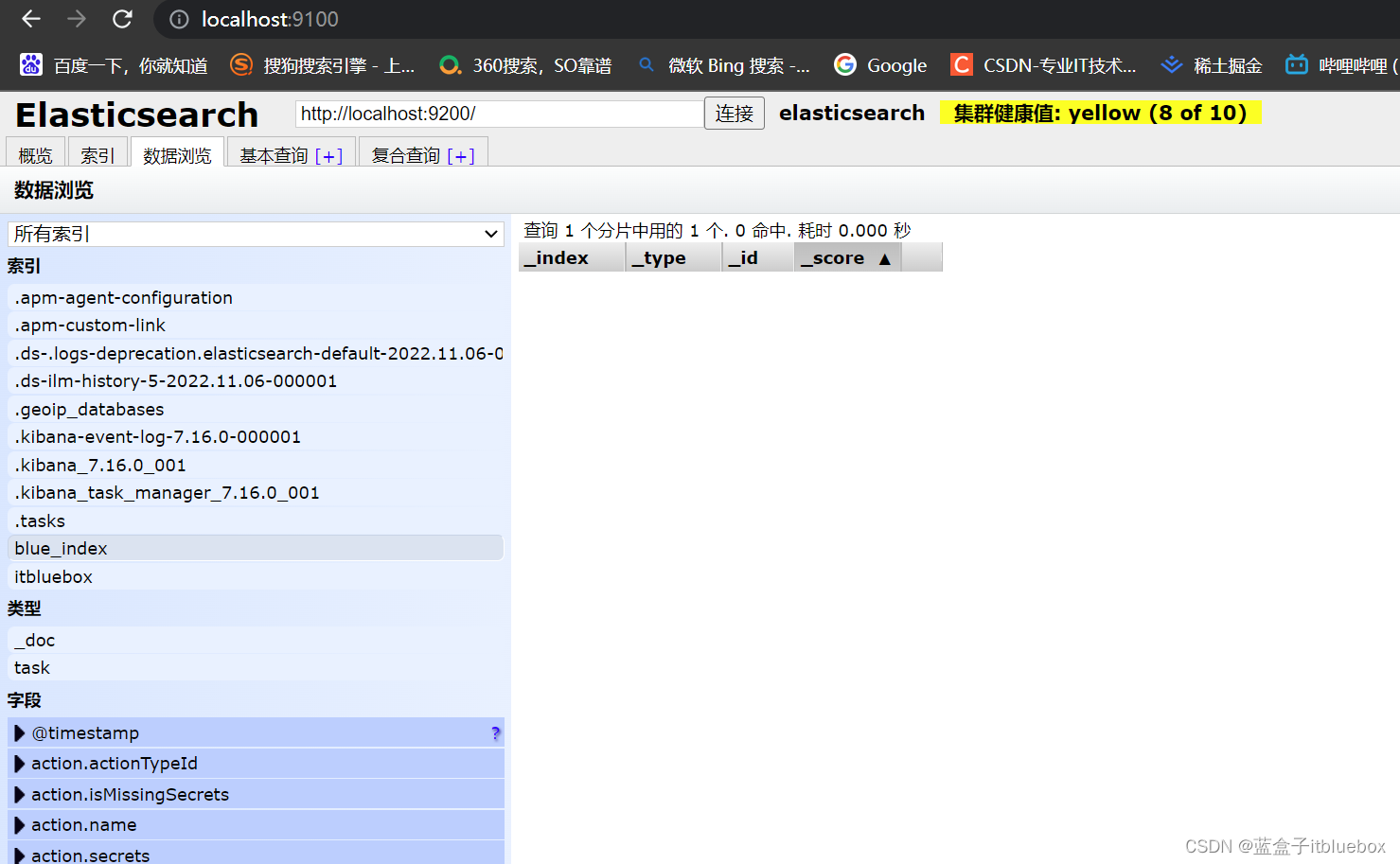Select the blue_index index
Image resolution: width=1400 pixels, height=864 pixels.
tap(256, 548)
